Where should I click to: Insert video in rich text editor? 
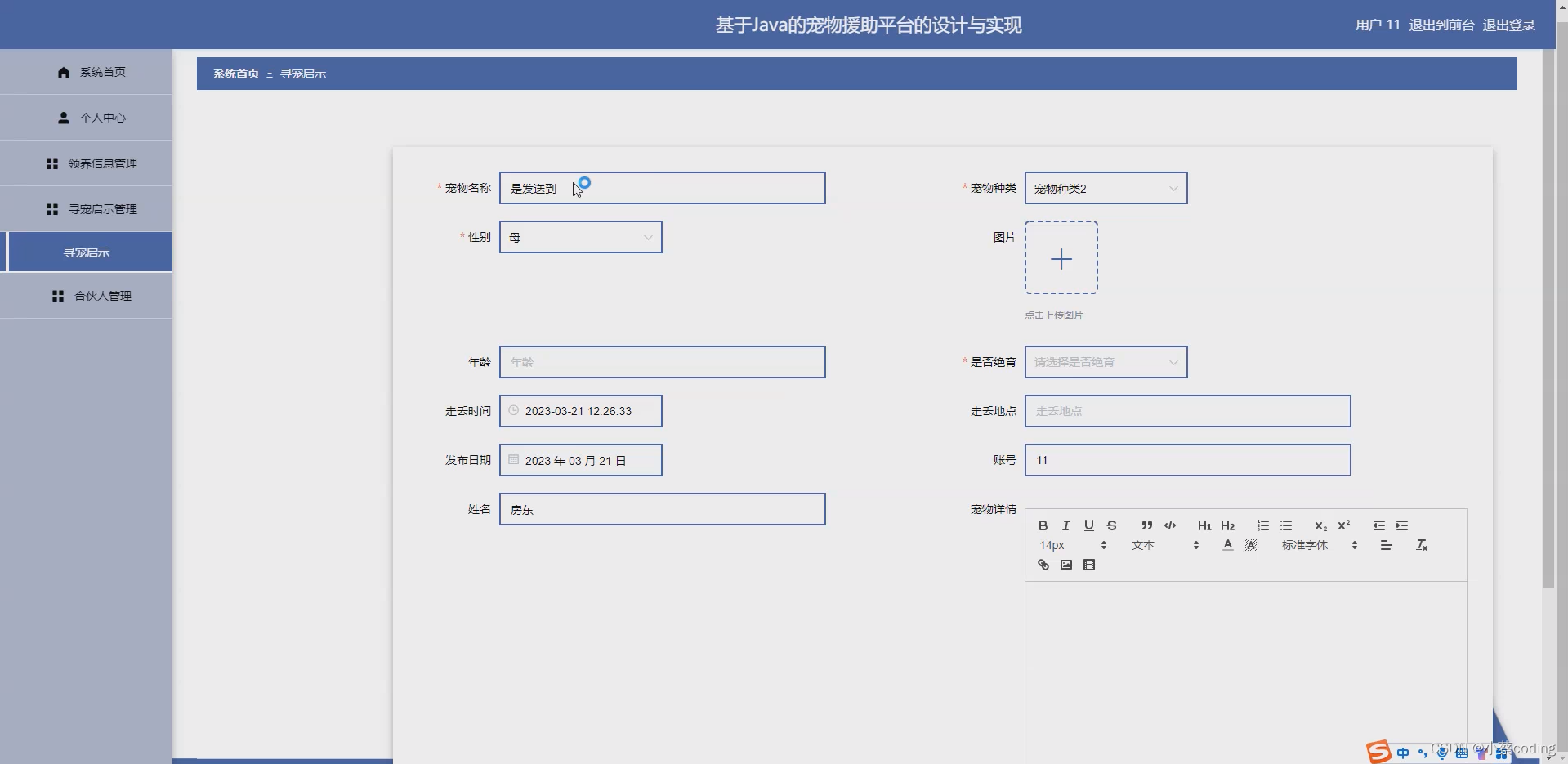point(1088,565)
